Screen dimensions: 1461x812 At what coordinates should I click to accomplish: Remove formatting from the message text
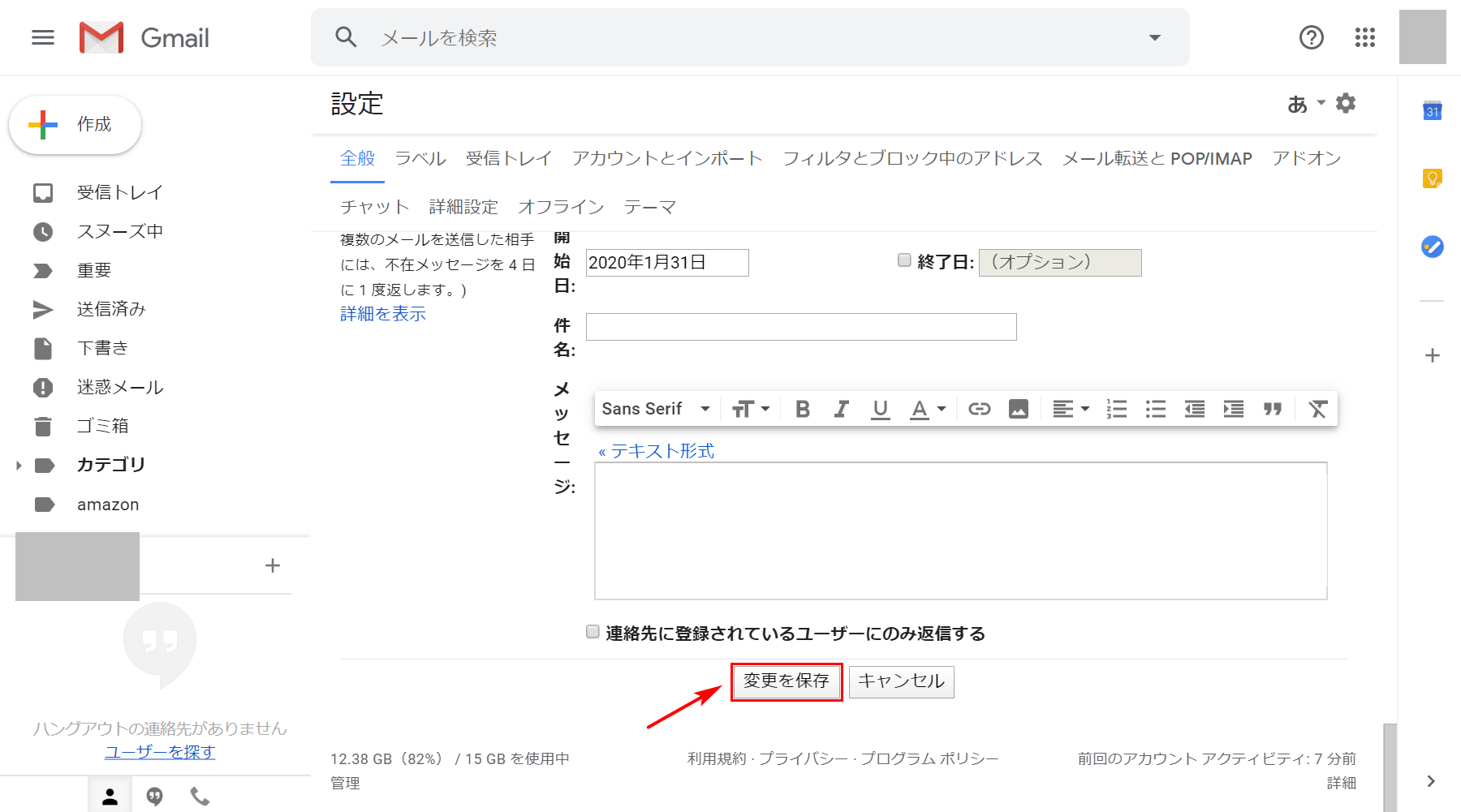1317,408
